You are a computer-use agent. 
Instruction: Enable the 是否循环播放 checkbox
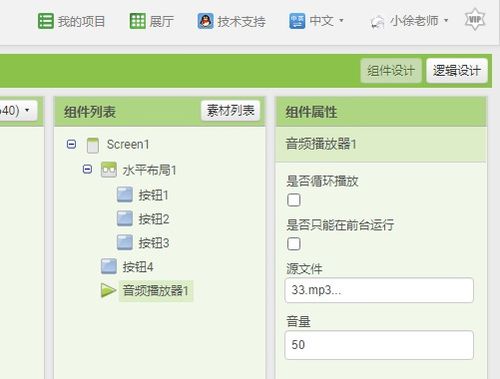pyautogui.click(x=294, y=200)
